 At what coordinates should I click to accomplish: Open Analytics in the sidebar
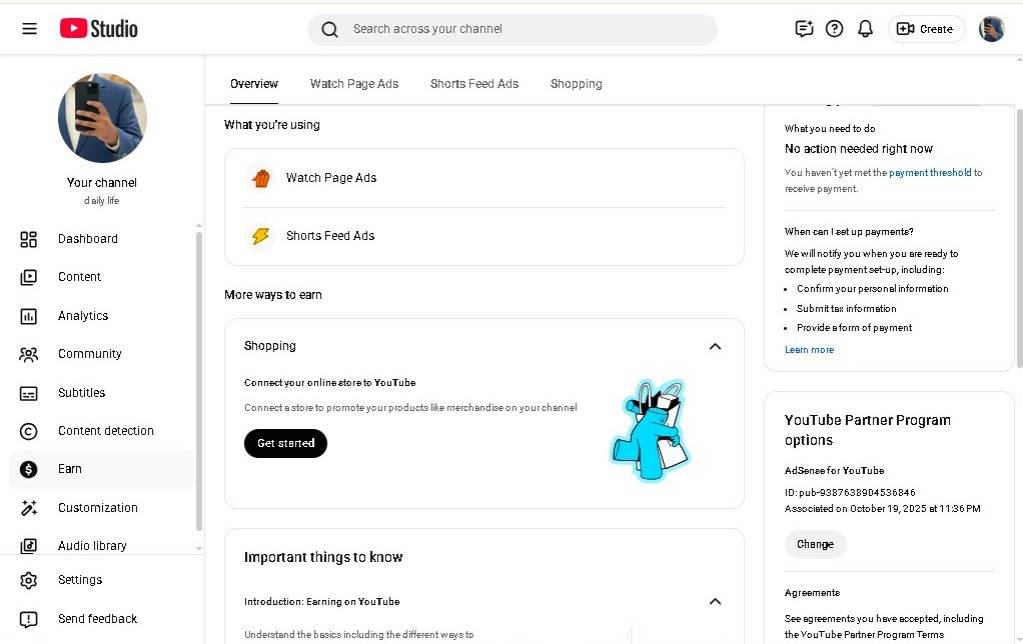(82, 316)
